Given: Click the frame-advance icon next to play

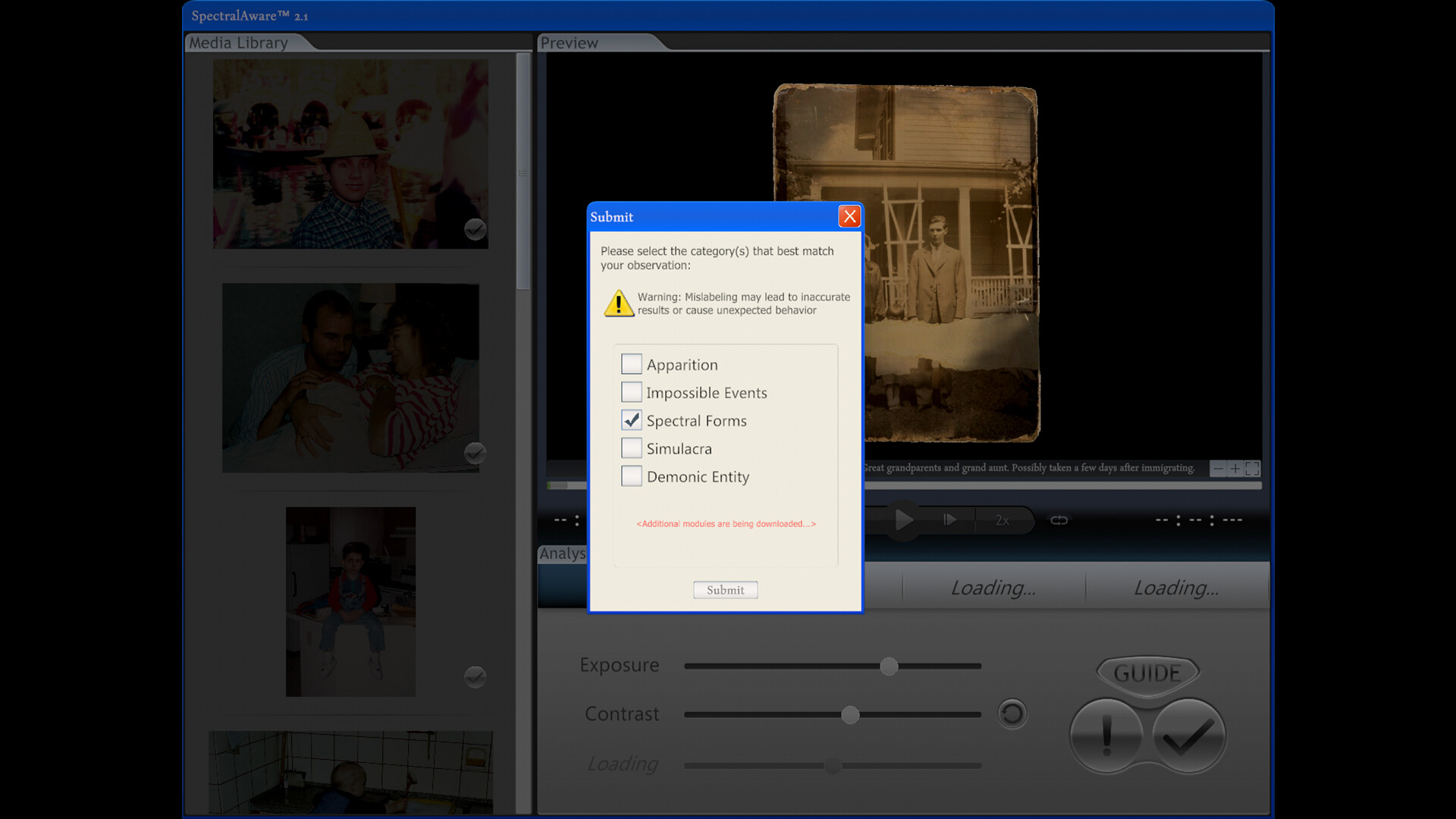Looking at the screenshot, I should point(949,520).
